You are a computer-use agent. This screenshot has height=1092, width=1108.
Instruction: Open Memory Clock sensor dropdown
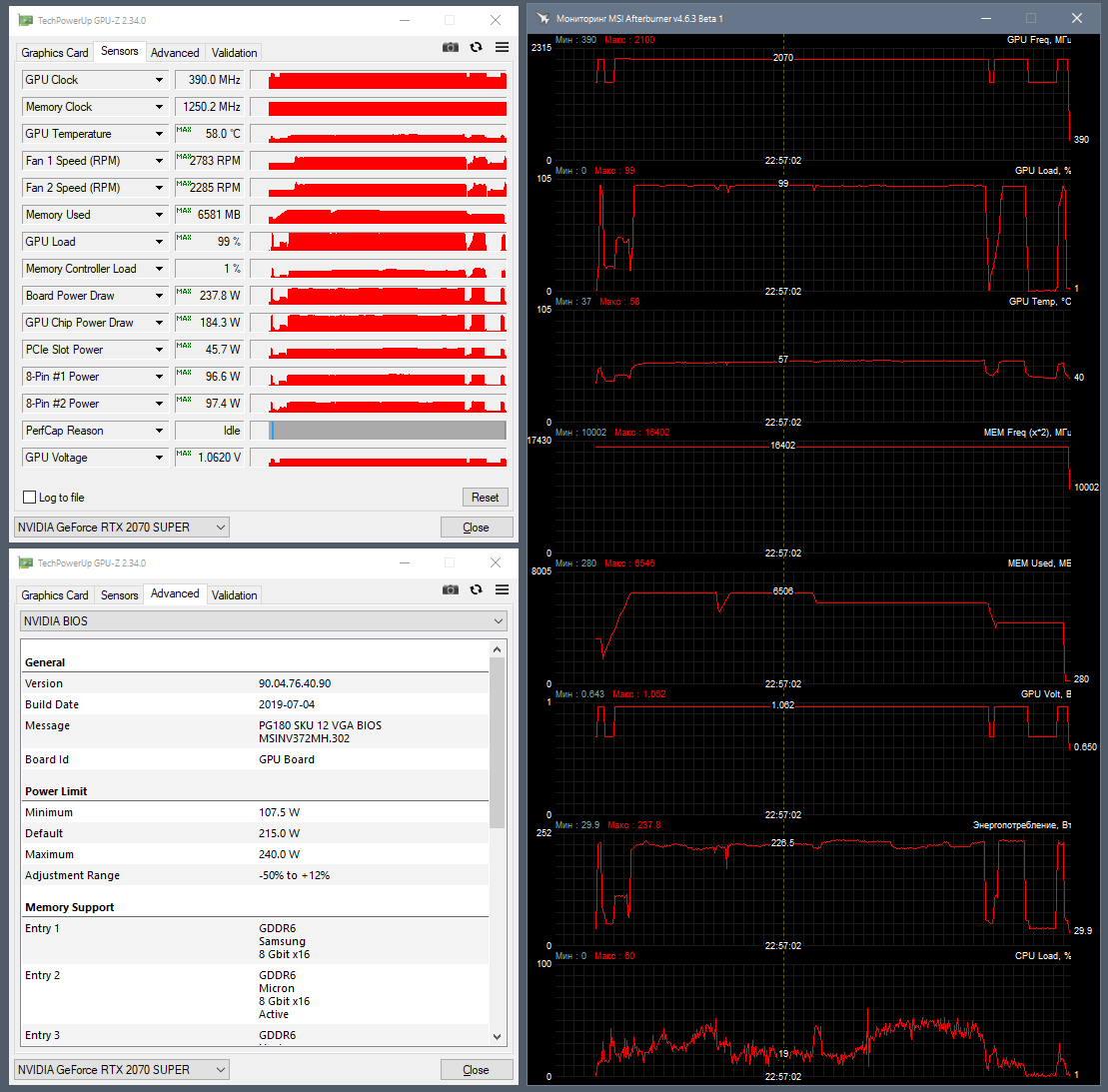click(x=159, y=107)
